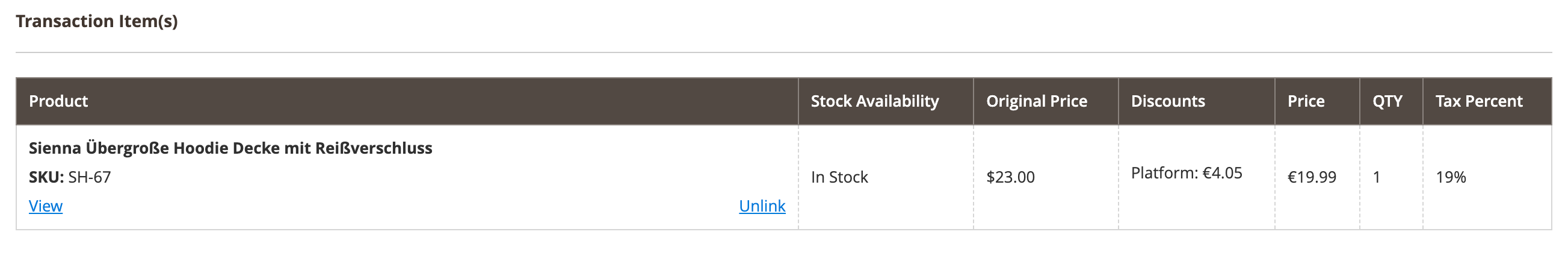Select the QTY column header
Viewport: 1568px width, 258px height.
pos(1387,101)
